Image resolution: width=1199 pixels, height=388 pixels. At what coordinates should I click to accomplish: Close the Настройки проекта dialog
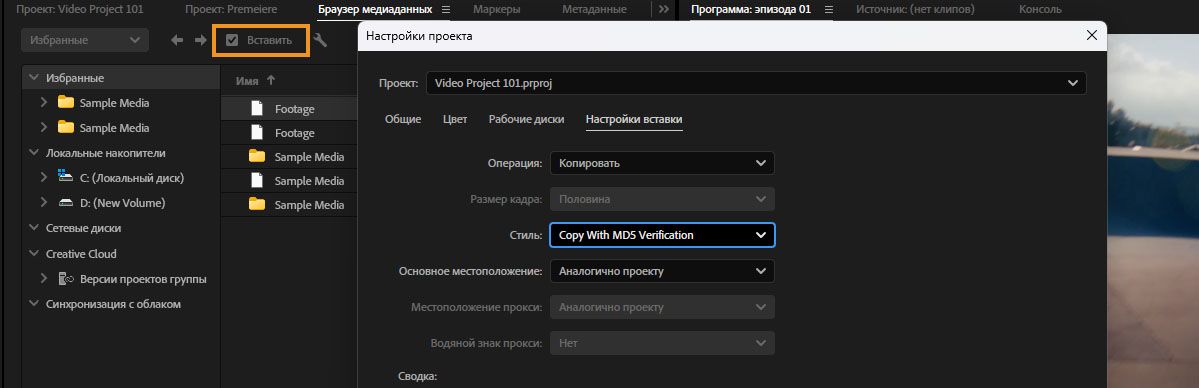click(x=1092, y=35)
